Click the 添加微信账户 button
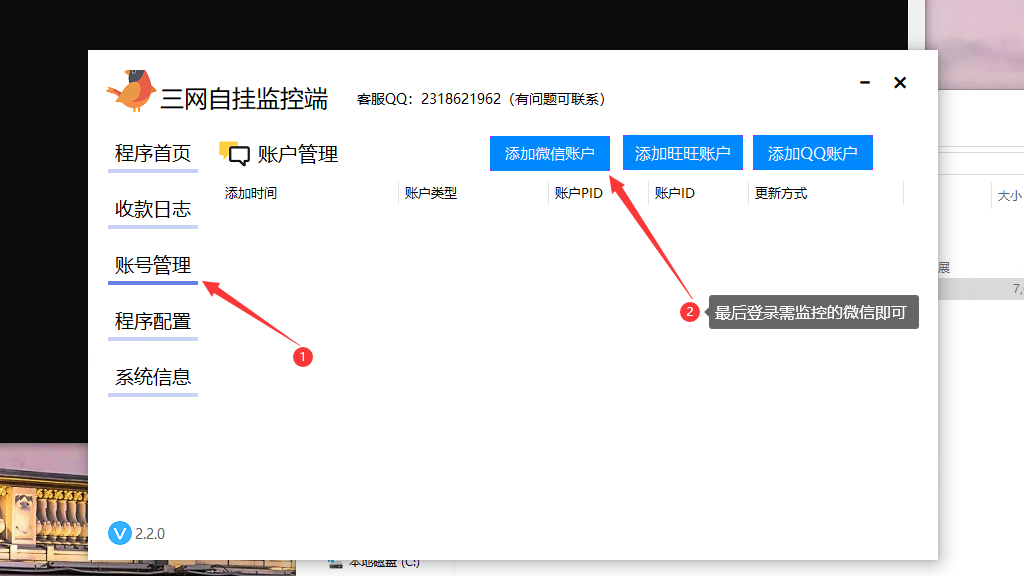The height and width of the screenshot is (576, 1024). click(549, 152)
